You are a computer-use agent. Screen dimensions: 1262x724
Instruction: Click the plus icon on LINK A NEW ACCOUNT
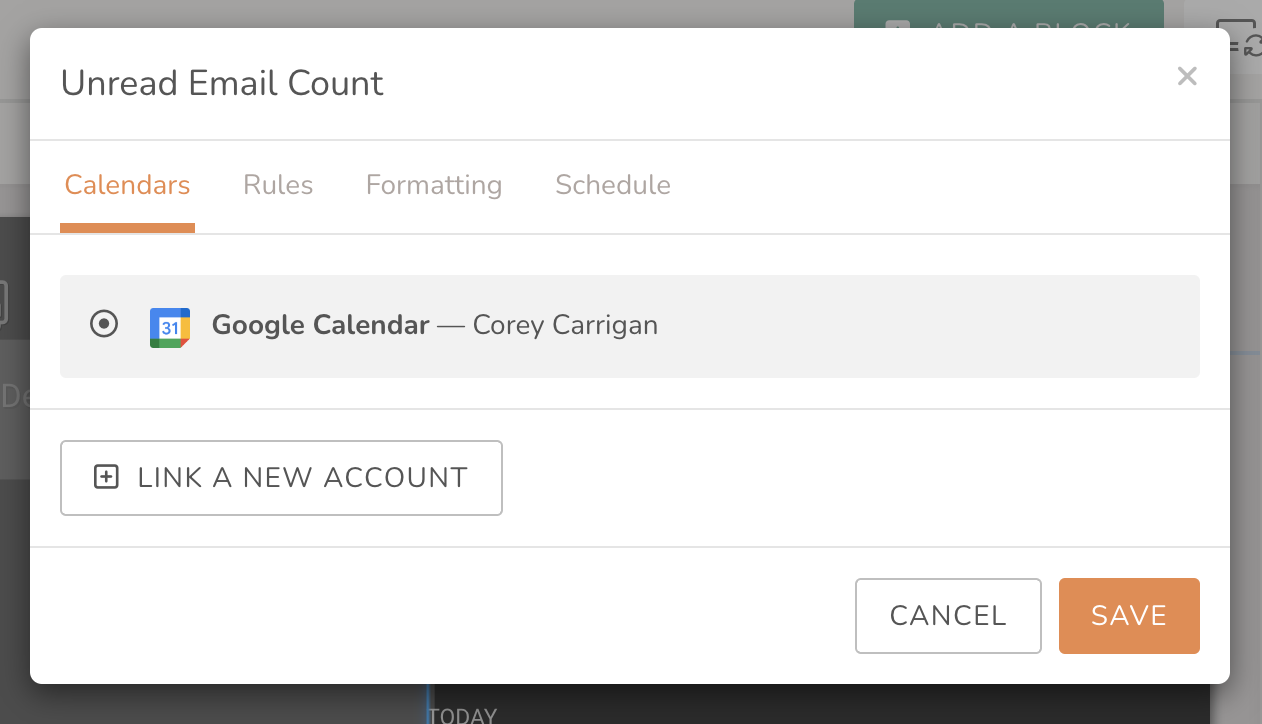tap(104, 477)
